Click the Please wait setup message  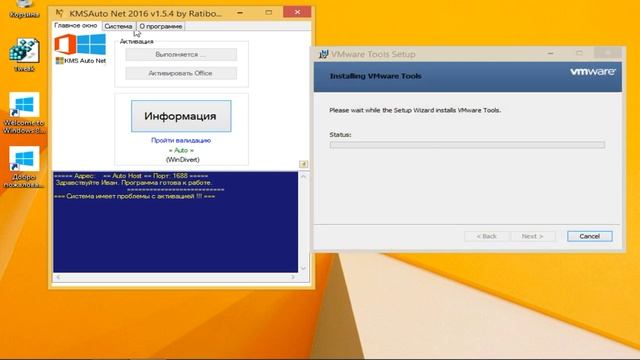point(415,110)
